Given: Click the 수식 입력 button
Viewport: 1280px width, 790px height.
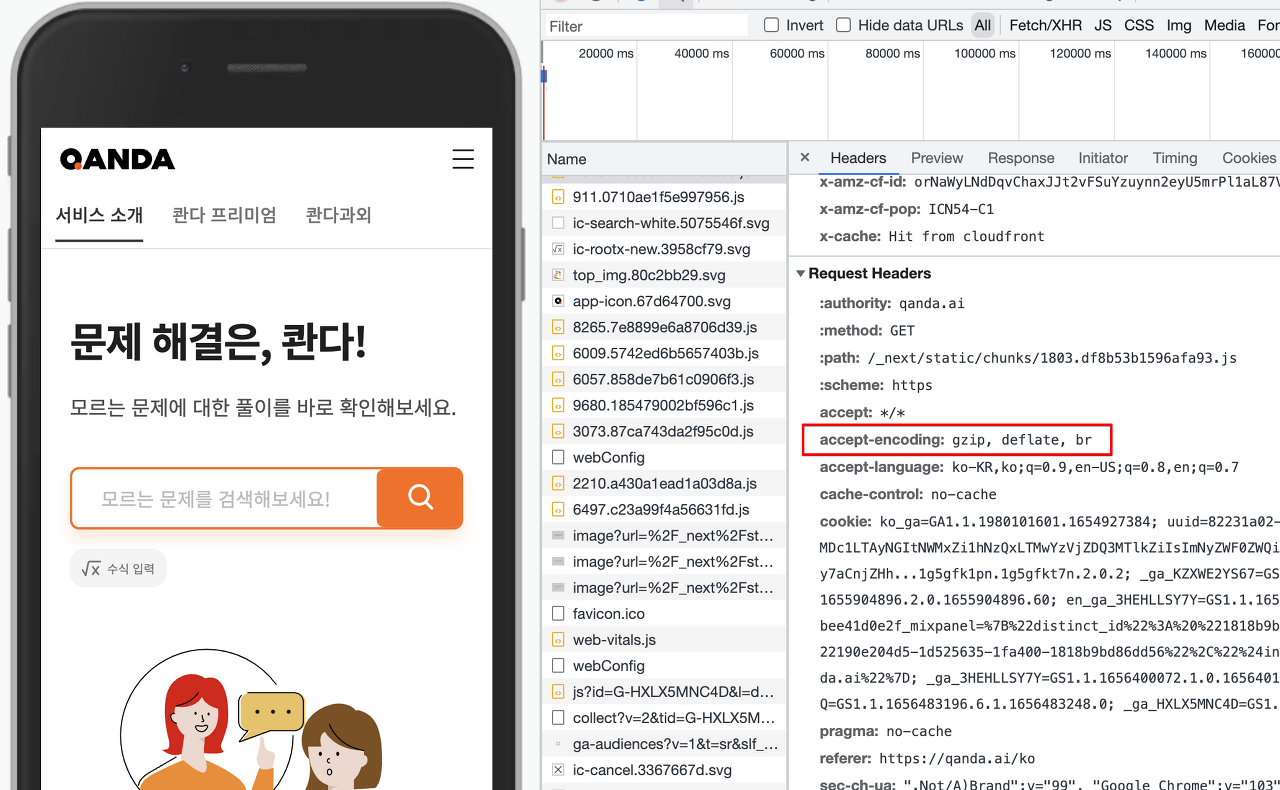Looking at the screenshot, I should (x=118, y=568).
